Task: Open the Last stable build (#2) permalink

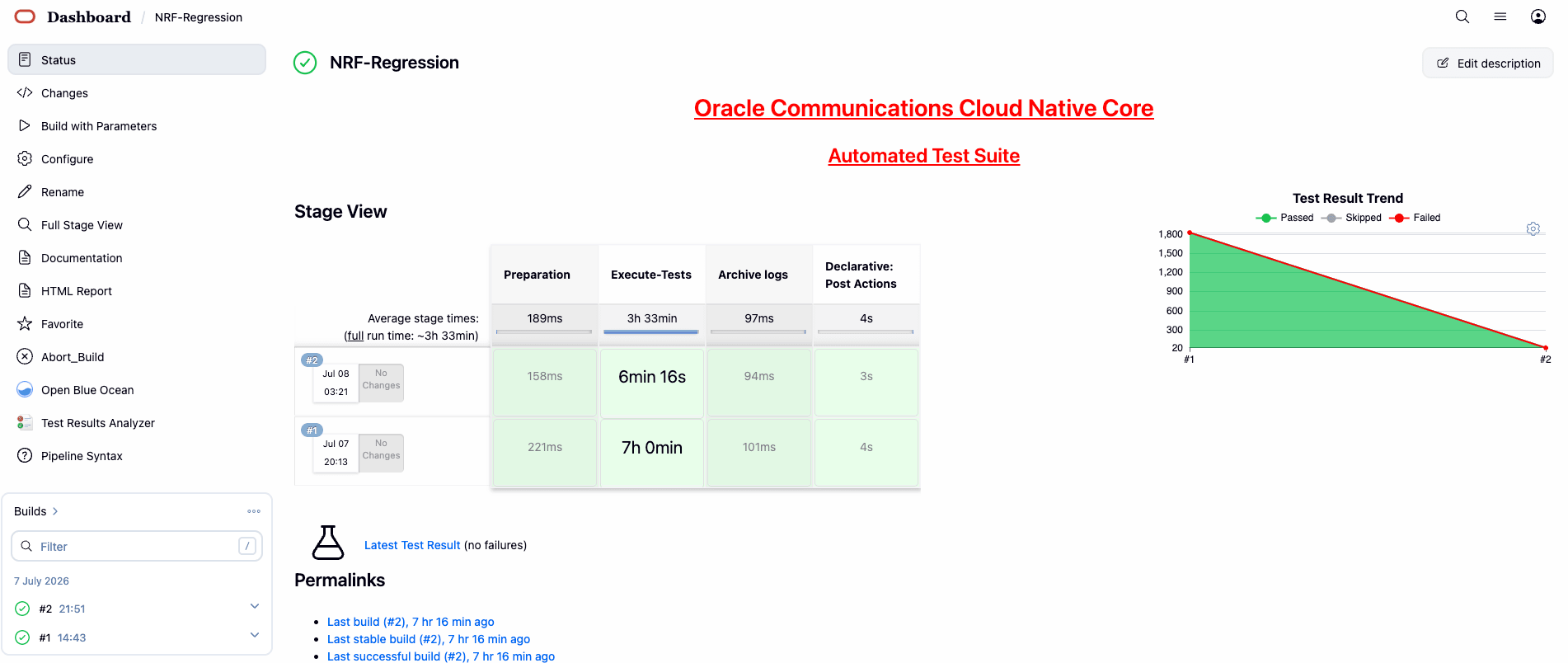Action: tap(429, 639)
